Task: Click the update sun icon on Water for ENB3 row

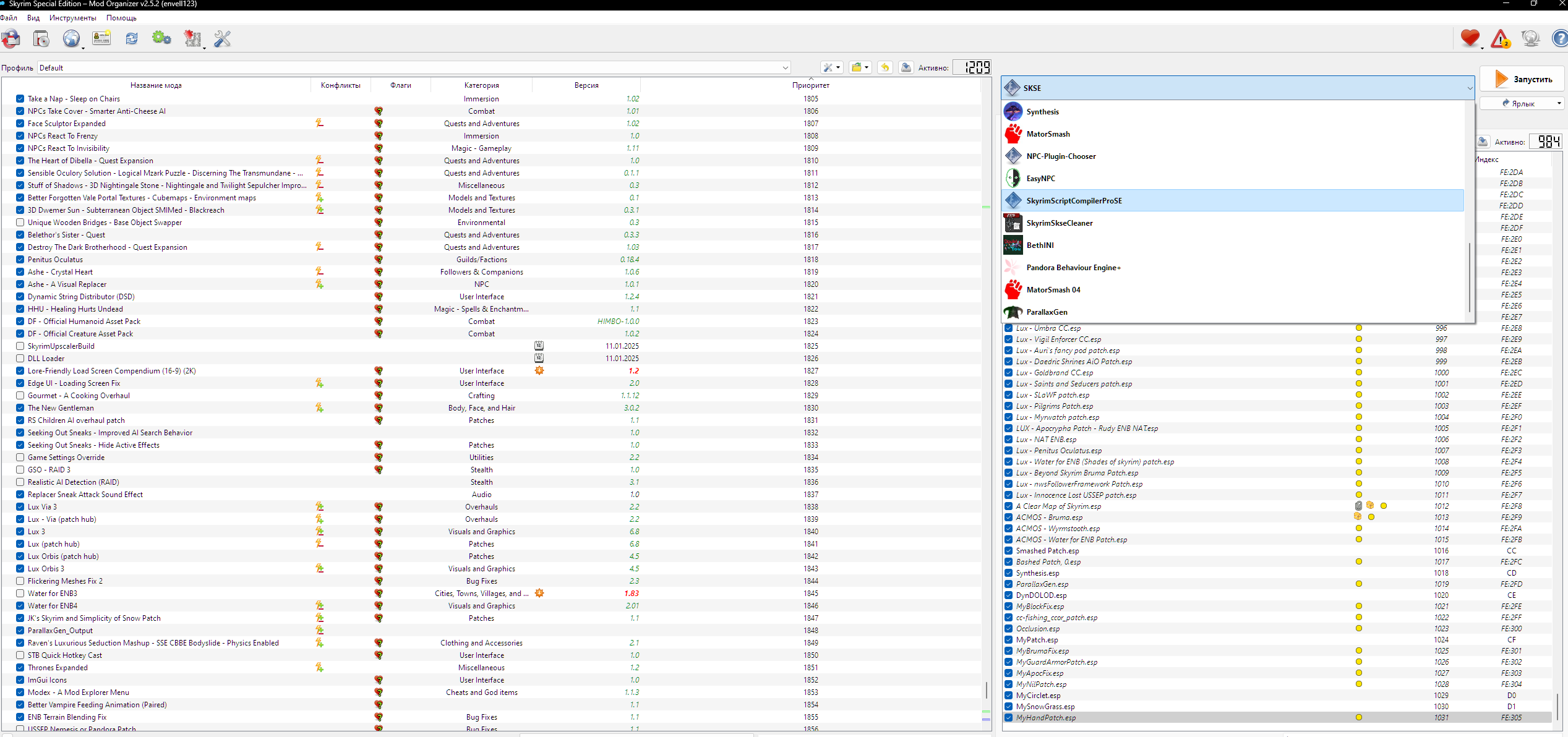Action: coord(539,593)
